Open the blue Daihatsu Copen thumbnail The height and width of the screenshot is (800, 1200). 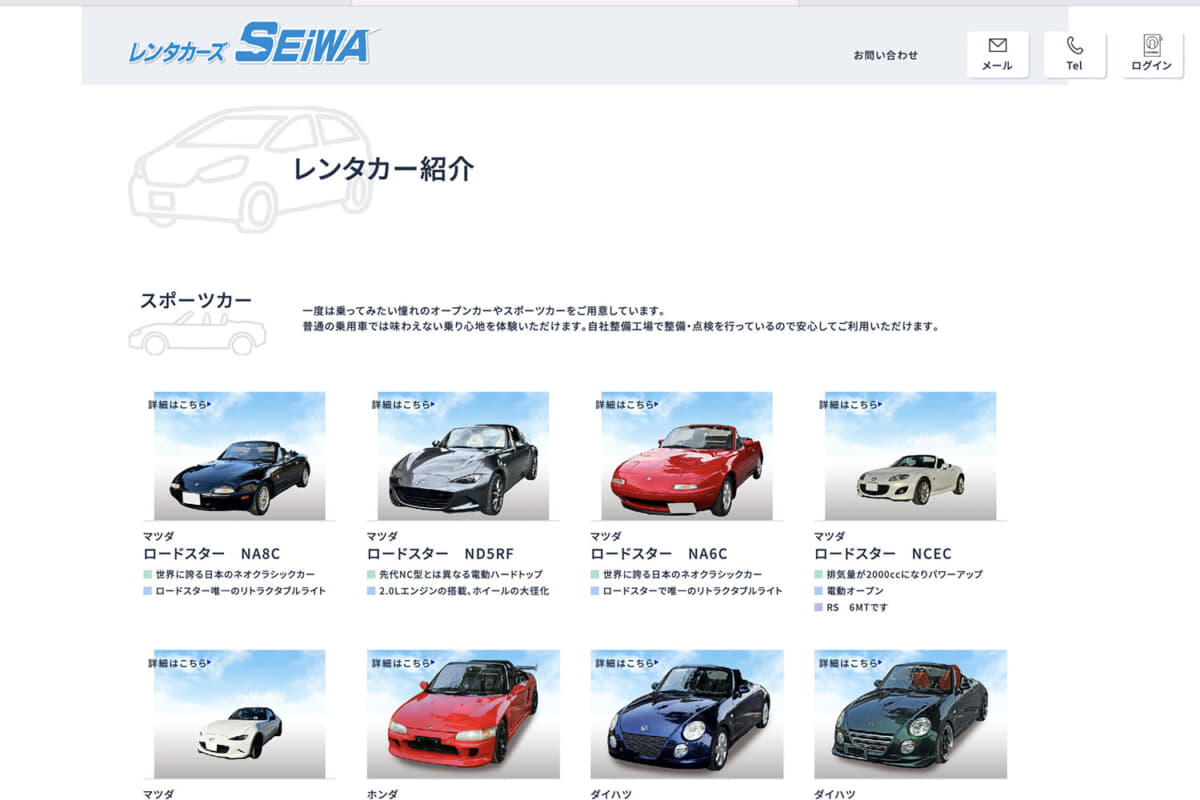pyautogui.click(x=687, y=714)
